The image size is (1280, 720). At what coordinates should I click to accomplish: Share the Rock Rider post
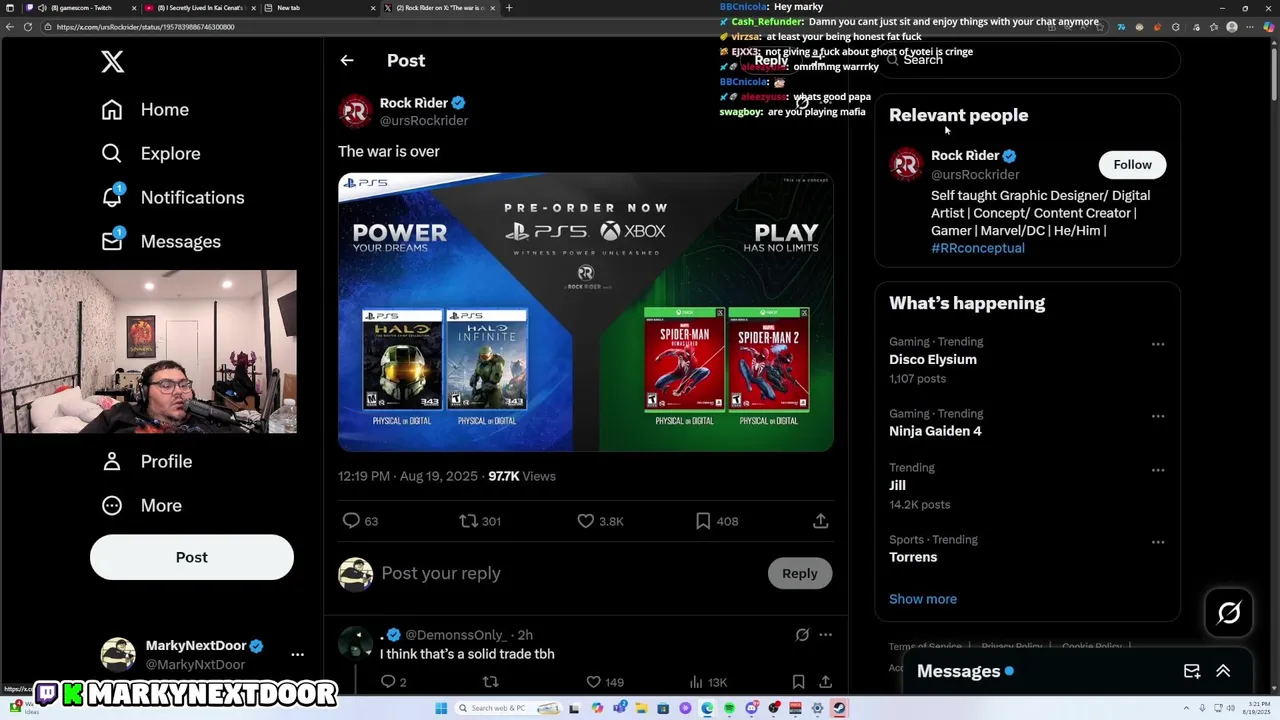click(x=820, y=521)
